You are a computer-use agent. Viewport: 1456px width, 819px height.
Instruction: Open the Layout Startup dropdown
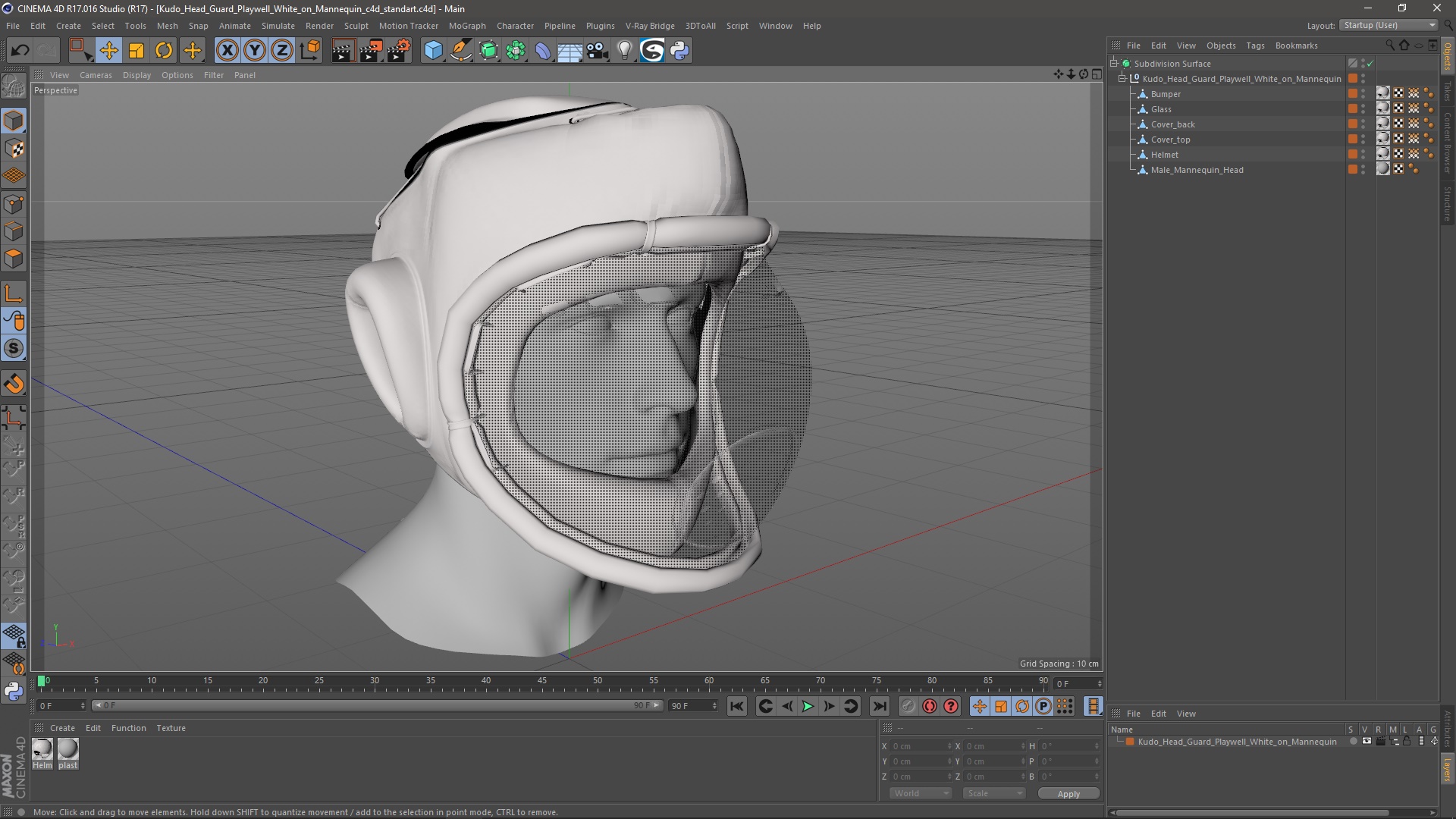pos(1389,25)
